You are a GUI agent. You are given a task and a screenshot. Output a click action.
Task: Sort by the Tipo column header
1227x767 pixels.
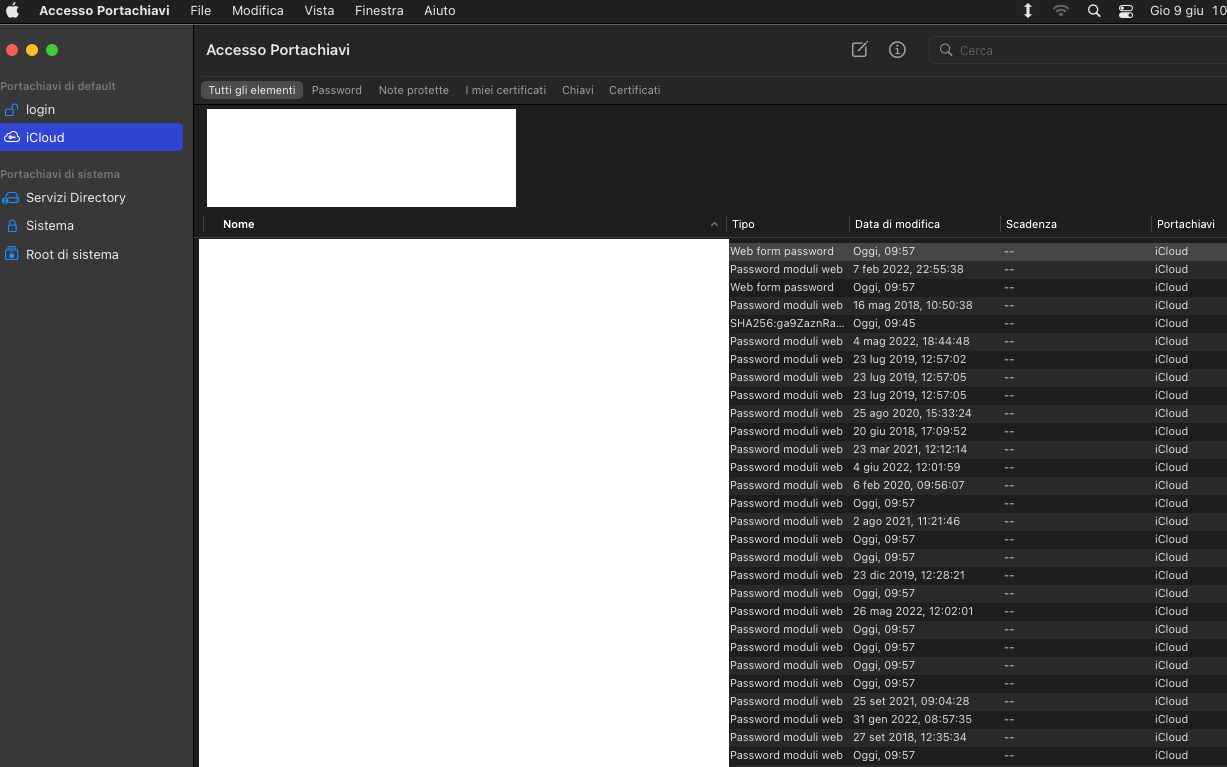[x=743, y=224]
